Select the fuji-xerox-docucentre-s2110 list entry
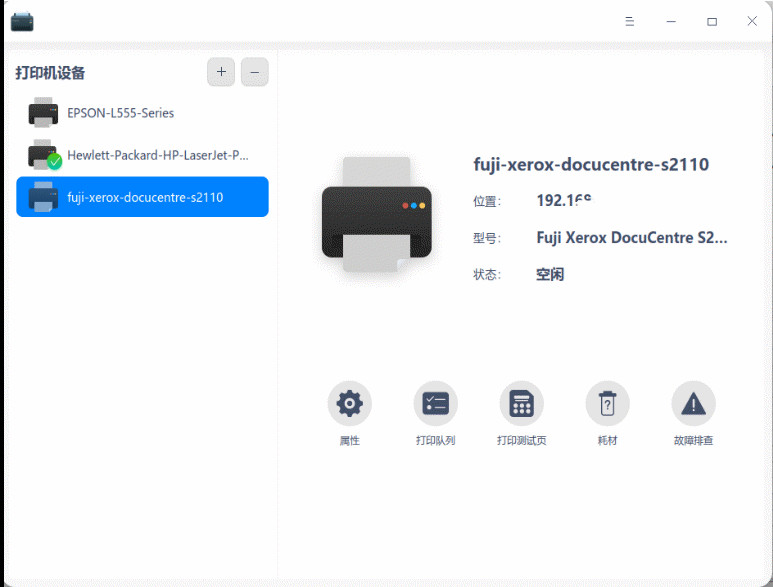 coord(142,197)
